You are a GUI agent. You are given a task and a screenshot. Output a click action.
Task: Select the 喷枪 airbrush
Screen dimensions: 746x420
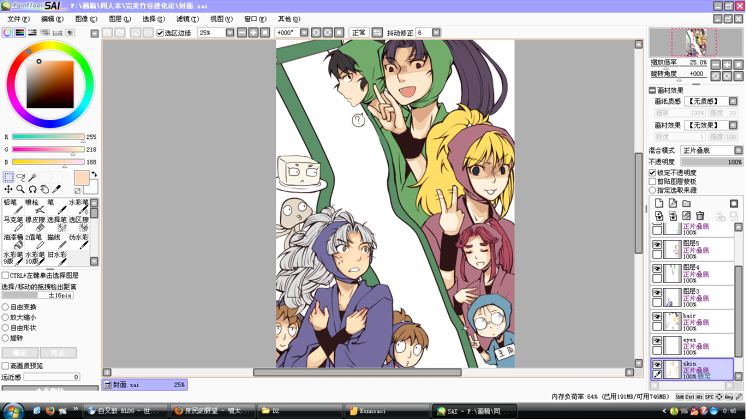35,206
